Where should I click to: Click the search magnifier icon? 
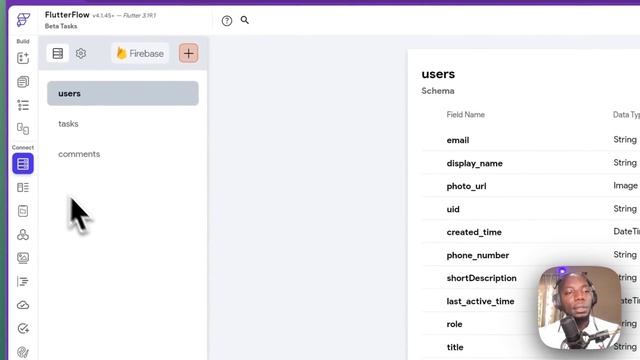pos(244,20)
